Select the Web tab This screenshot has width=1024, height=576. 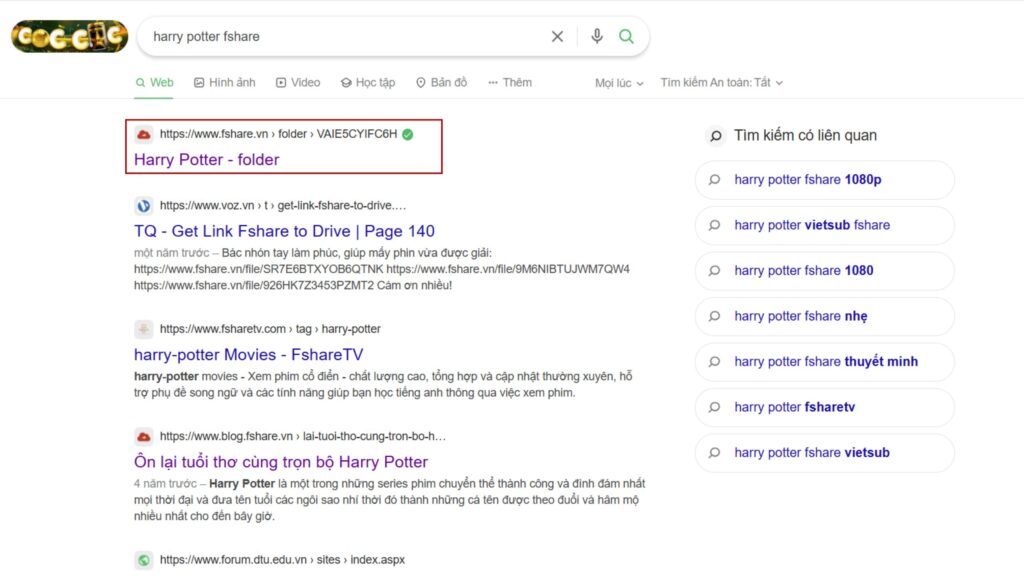coord(154,82)
